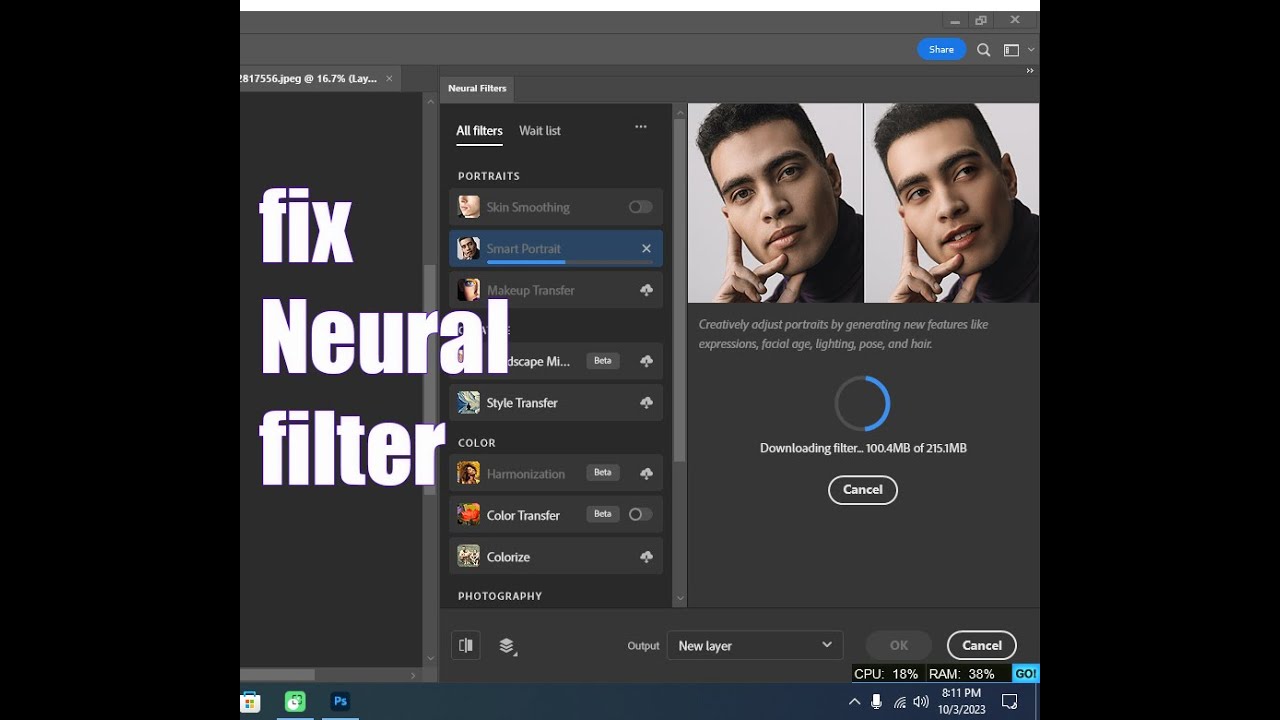The height and width of the screenshot is (720, 1280).
Task: Enable the Color Transfer toggle
Action: coord(640,515)
